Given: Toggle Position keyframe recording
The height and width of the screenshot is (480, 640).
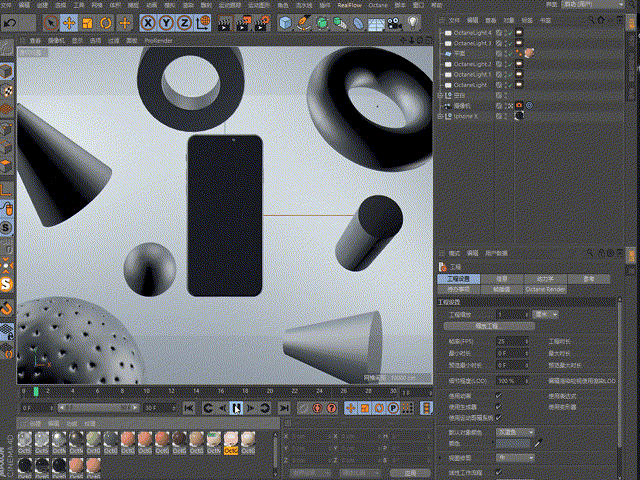Looking at the screenshot, I should tap(351, 408).
